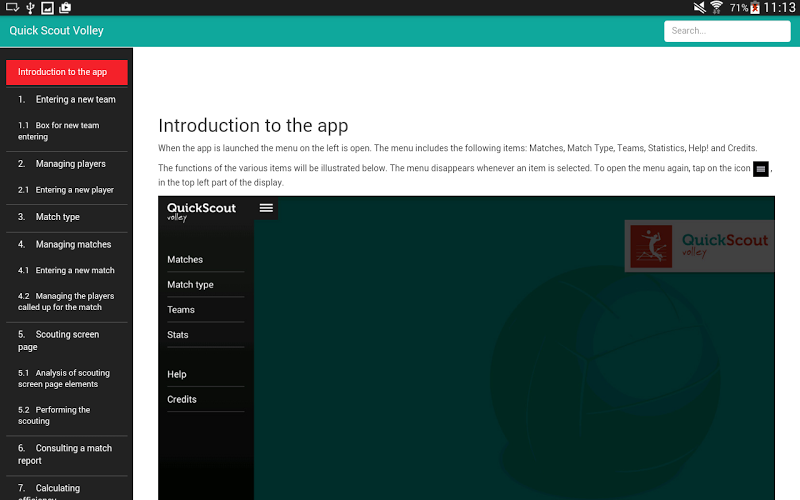Click the embedded app screenshot image
This screenshot has width=800, height=500.
(466, 348)
